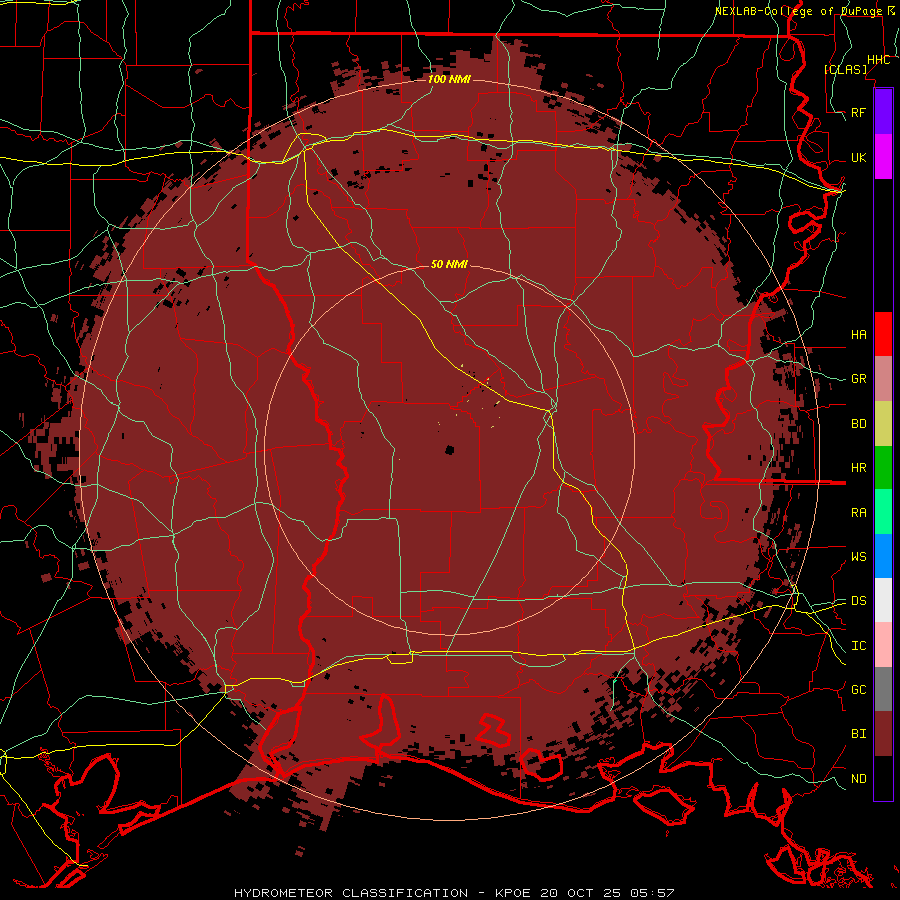
Task: Click the '05:57' timestamp in caption
Action: click(x=653, y=893)
